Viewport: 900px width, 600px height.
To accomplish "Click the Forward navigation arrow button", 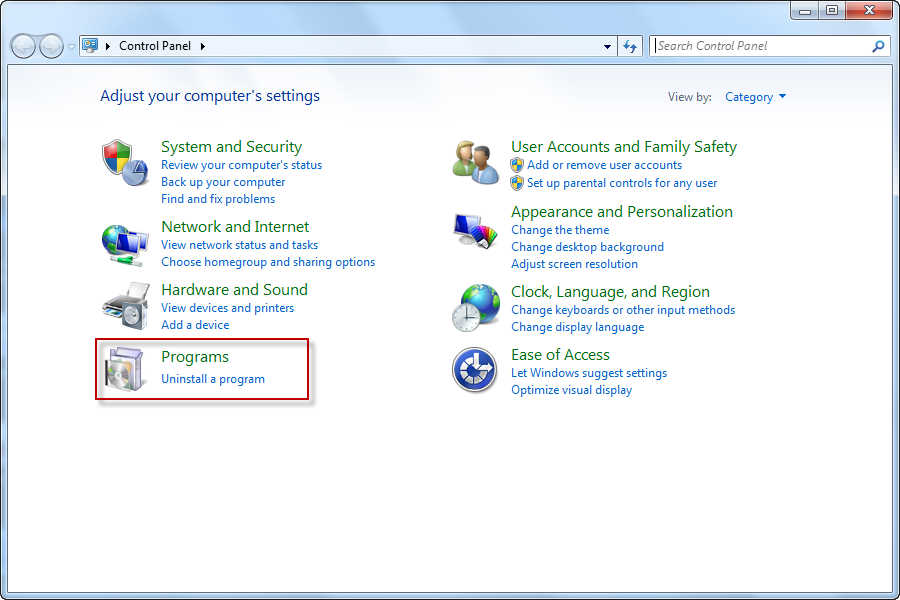I will [51, 47].
